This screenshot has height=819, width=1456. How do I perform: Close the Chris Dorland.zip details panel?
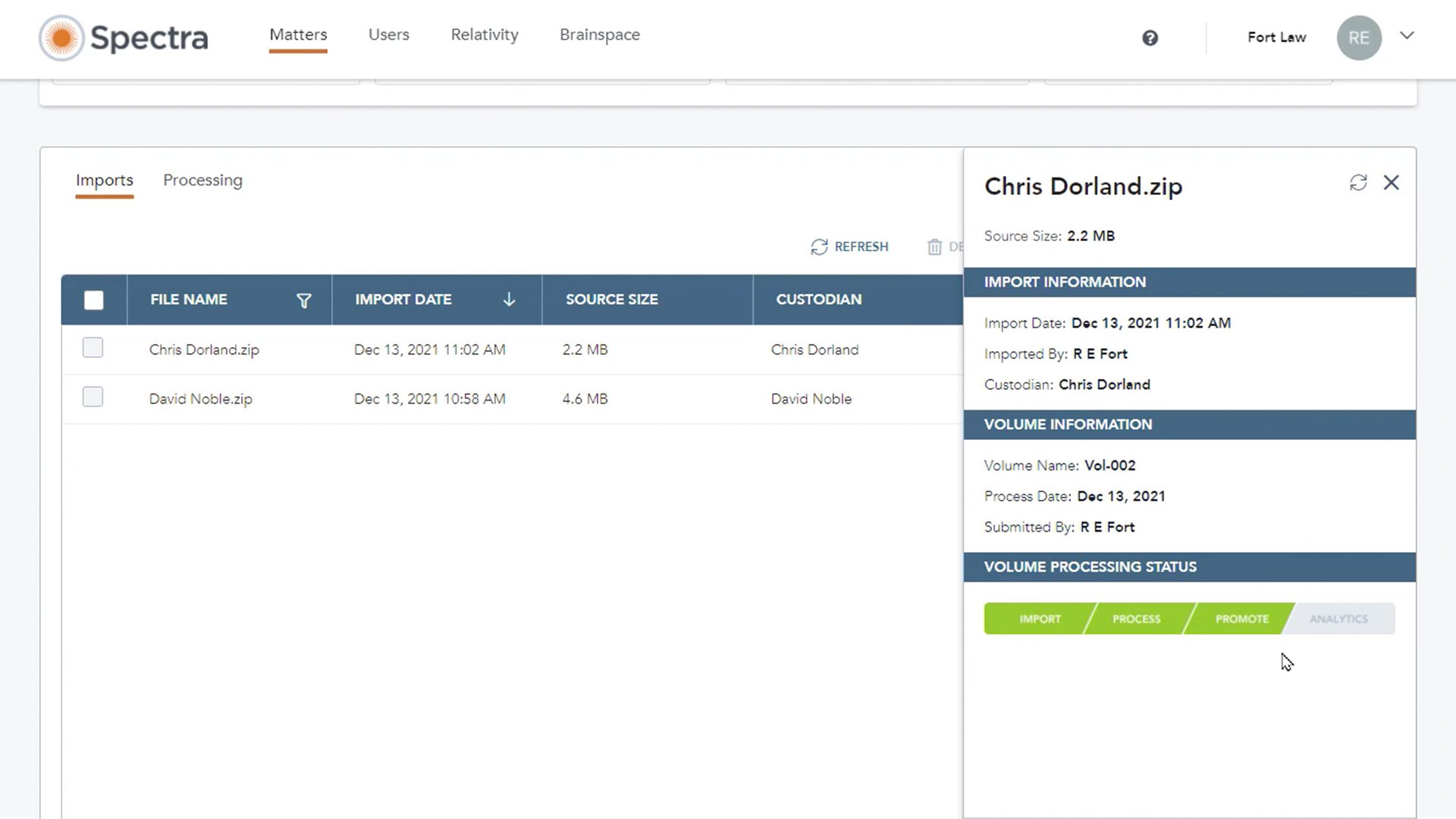tap(1391, 183)
